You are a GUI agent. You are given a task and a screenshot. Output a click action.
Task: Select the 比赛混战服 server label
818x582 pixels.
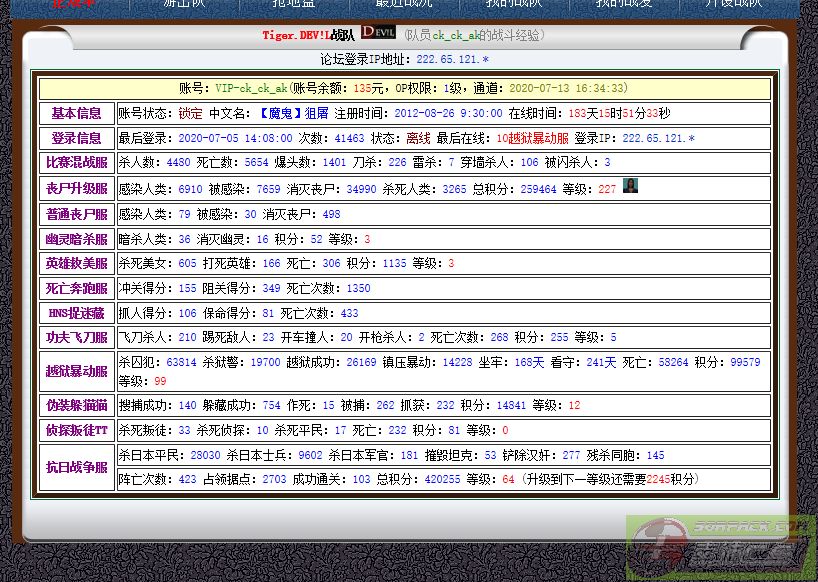[x=76, y=162]
